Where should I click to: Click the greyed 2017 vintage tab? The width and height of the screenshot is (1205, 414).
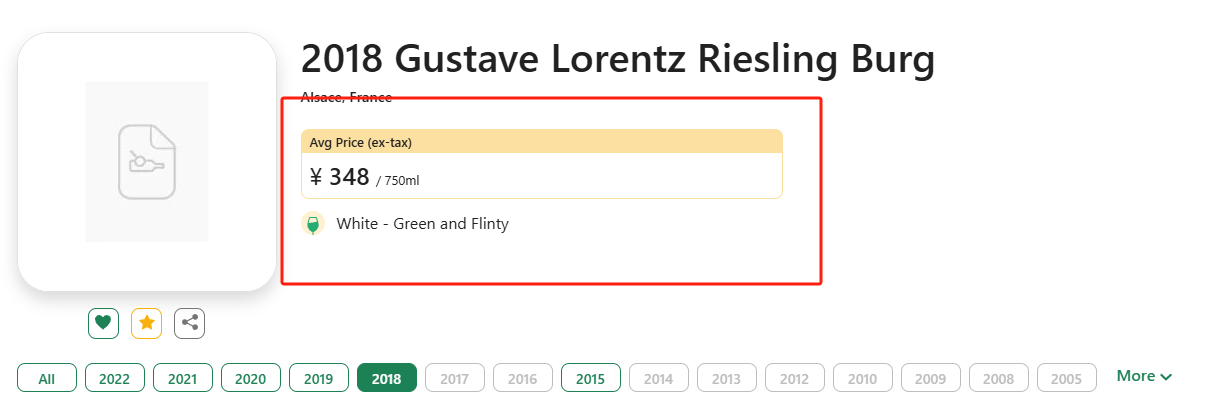coord(454,378)
